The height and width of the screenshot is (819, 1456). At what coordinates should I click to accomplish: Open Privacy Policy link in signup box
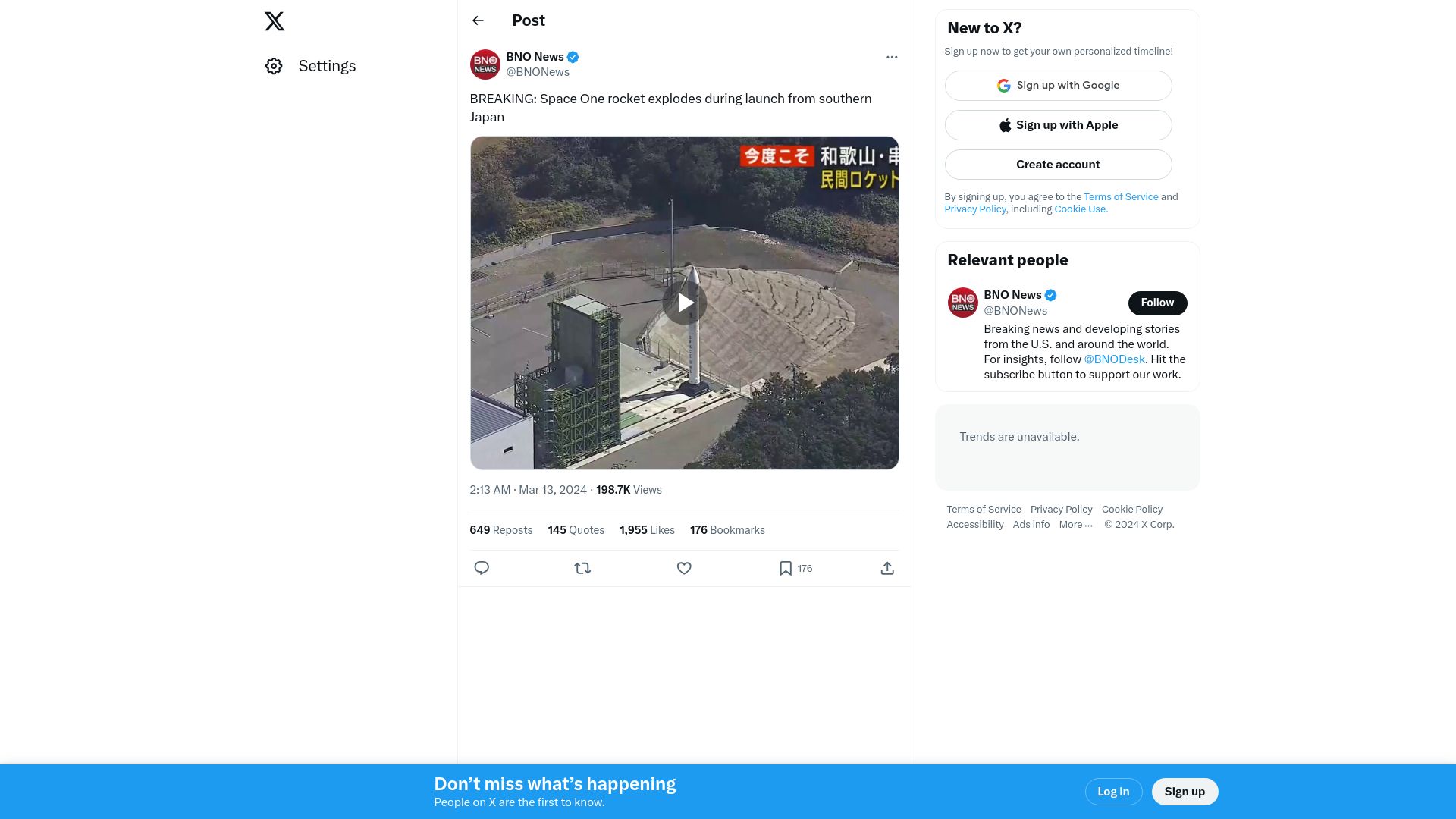974,209
